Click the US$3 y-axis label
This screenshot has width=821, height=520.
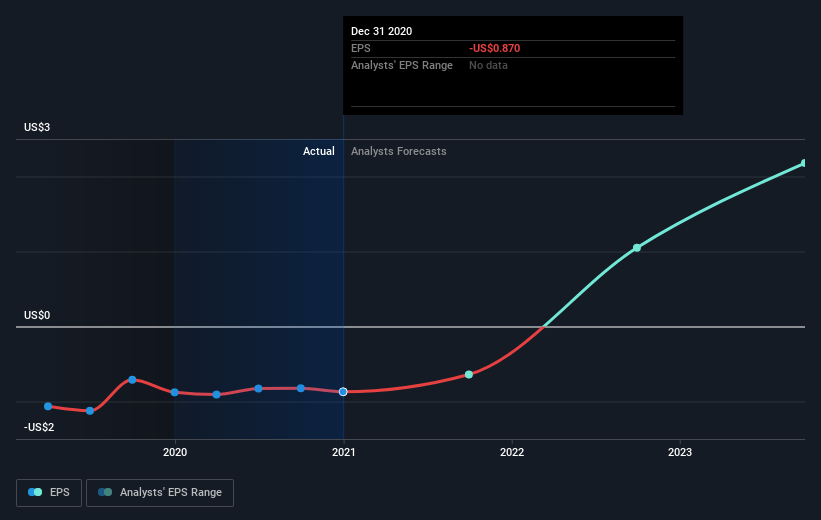coord(37,127)
